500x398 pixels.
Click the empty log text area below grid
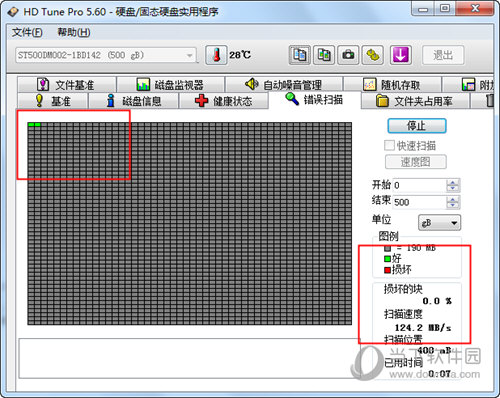[x=188, y=358]
